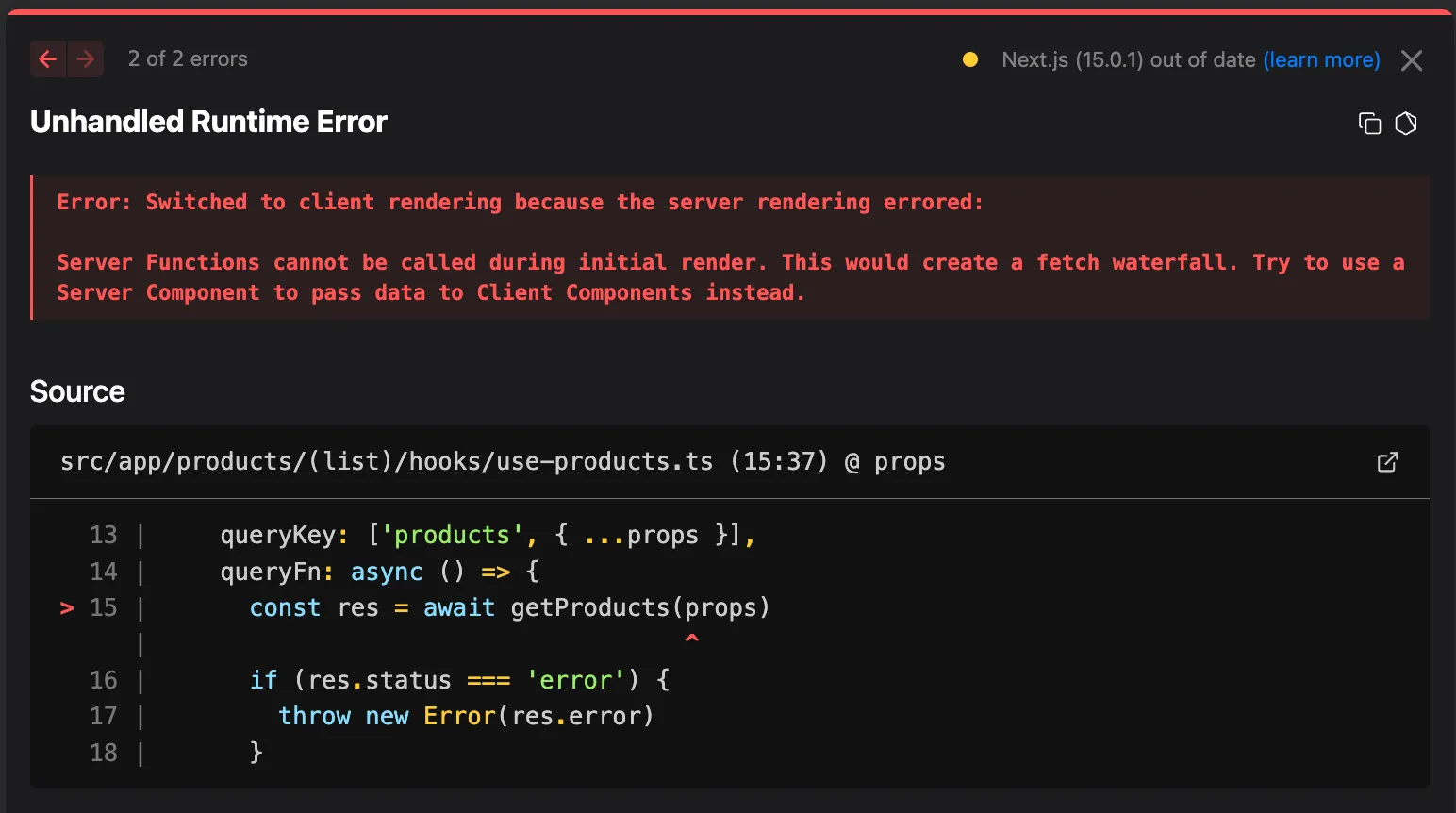1456x813 pixels.
Task: Click the red caret under props
Action: click(x=692, y=639)
